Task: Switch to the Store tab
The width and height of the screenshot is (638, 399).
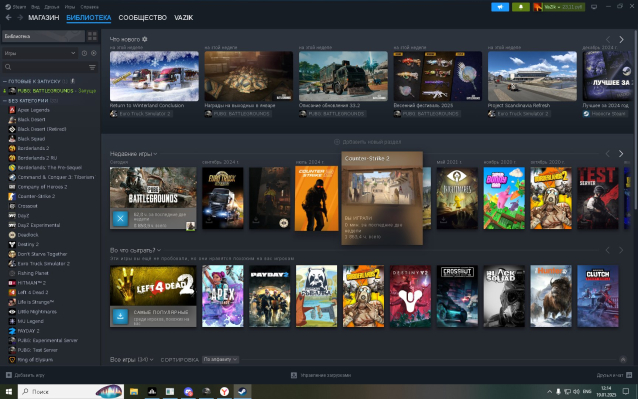Action: pyautogui.click(x=44, y=18)
